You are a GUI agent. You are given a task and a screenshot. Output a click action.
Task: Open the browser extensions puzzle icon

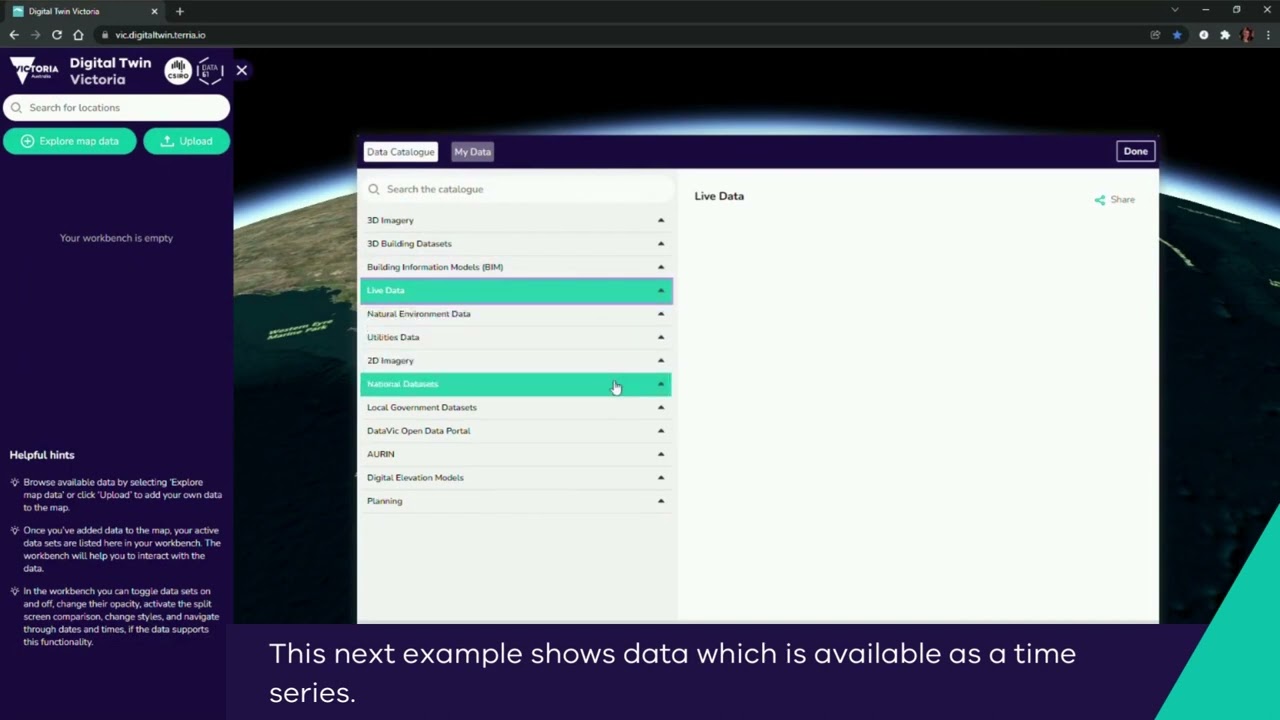pyautogui.click(x=1225, y=35)
